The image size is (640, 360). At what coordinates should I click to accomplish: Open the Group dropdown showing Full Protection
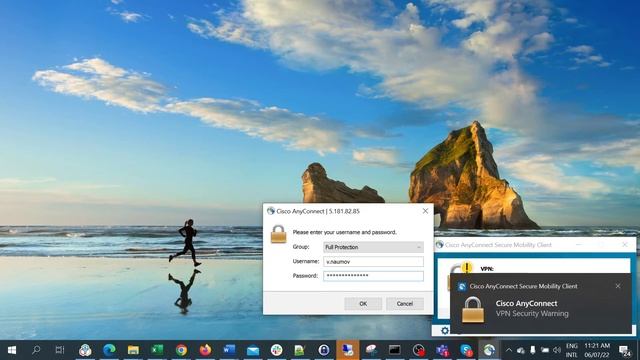[x=373, y=247]
